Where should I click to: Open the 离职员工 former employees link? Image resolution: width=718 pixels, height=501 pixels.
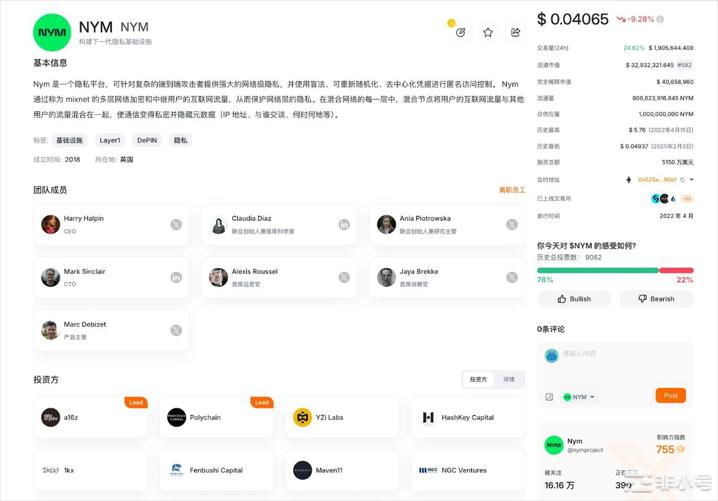pyautogui.click(x=512, y=190)
